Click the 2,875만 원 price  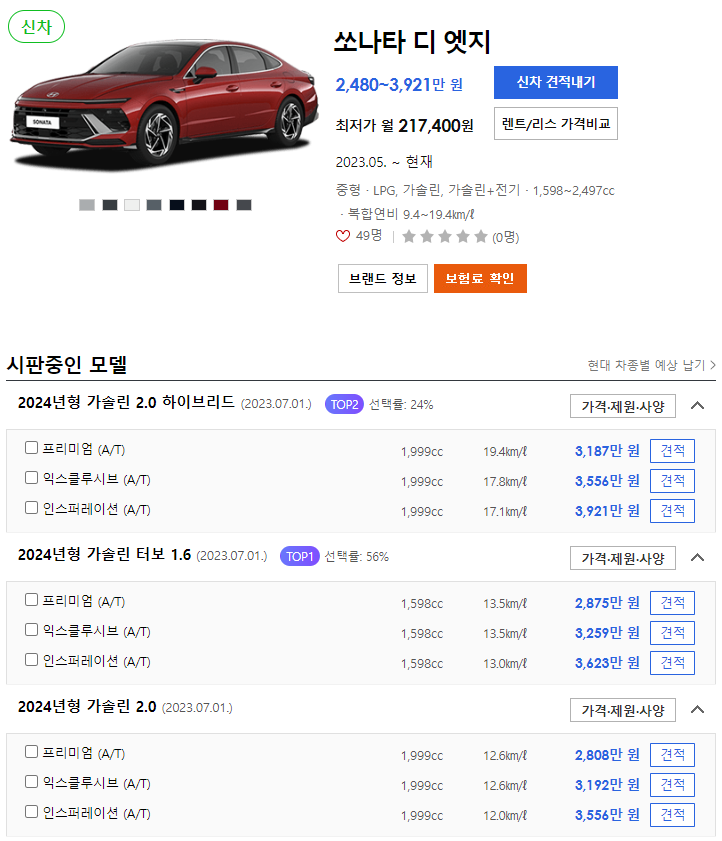pos(607,603)
